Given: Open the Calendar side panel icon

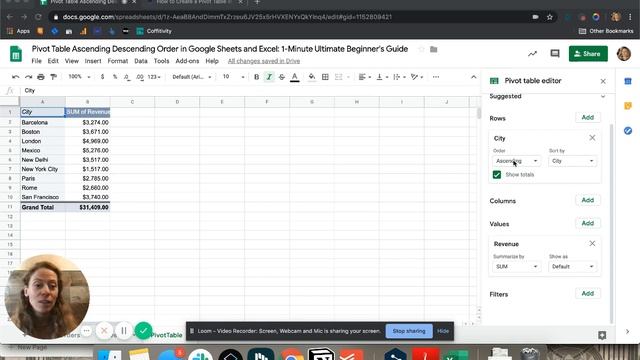Looking at the screenshot, I should click(x=628, y=81).
